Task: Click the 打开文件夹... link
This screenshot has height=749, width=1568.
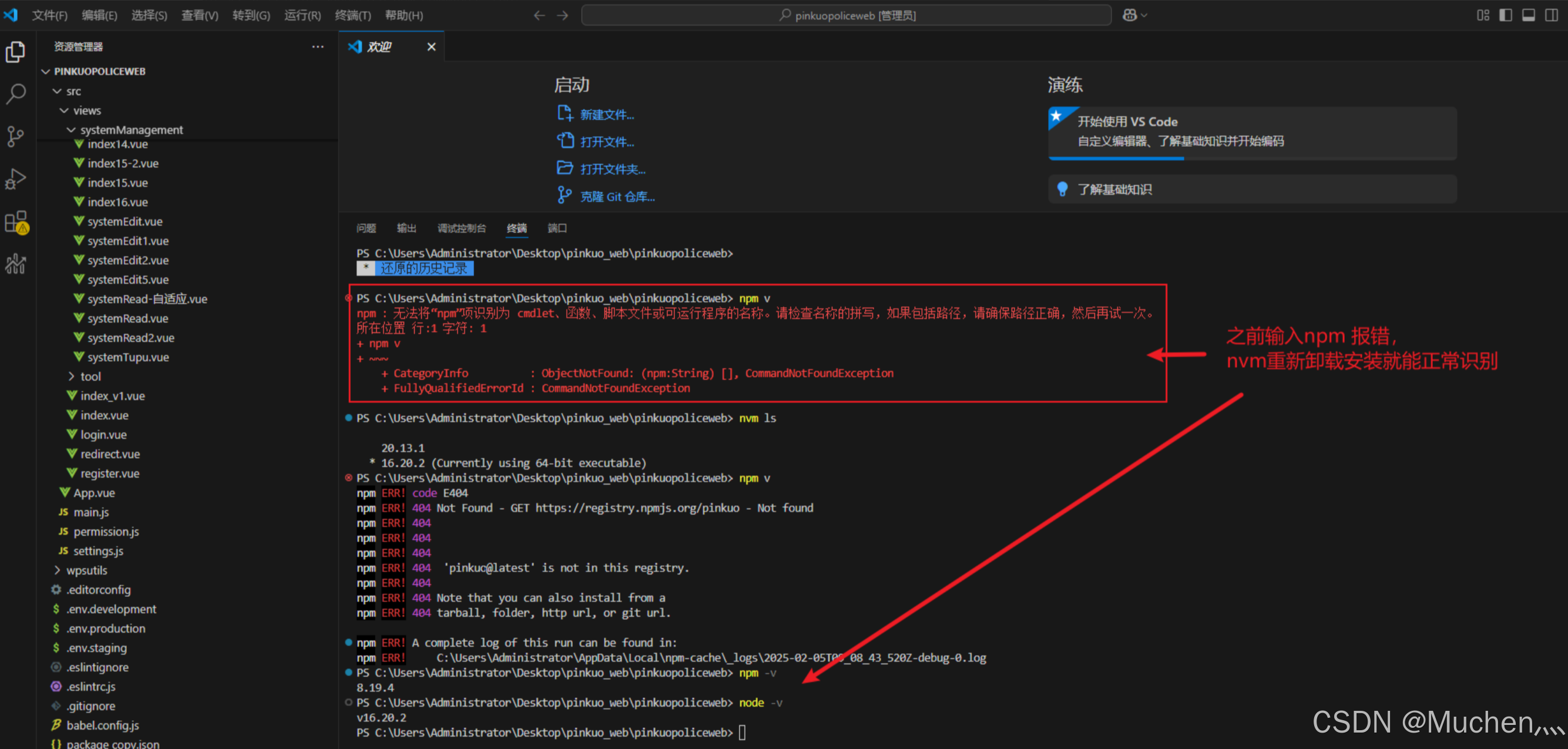Action: click(613, 169)
